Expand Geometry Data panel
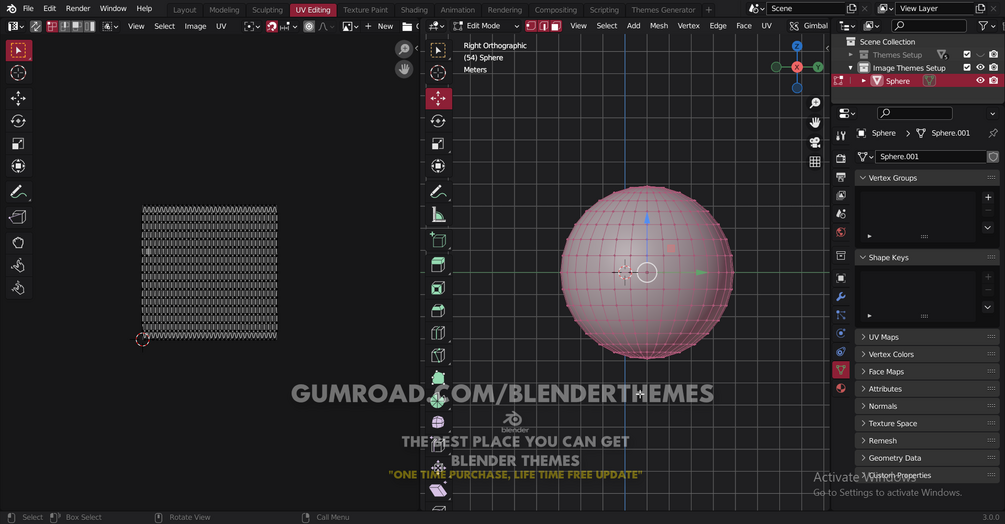This screenshot has width=1005, height=524. [x=927, y=458]
